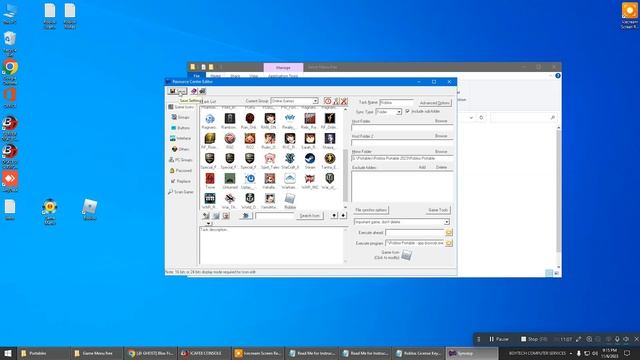640x360 pixels.
Task: Open the Windows Start menu
Action: [x=8, y=353]
